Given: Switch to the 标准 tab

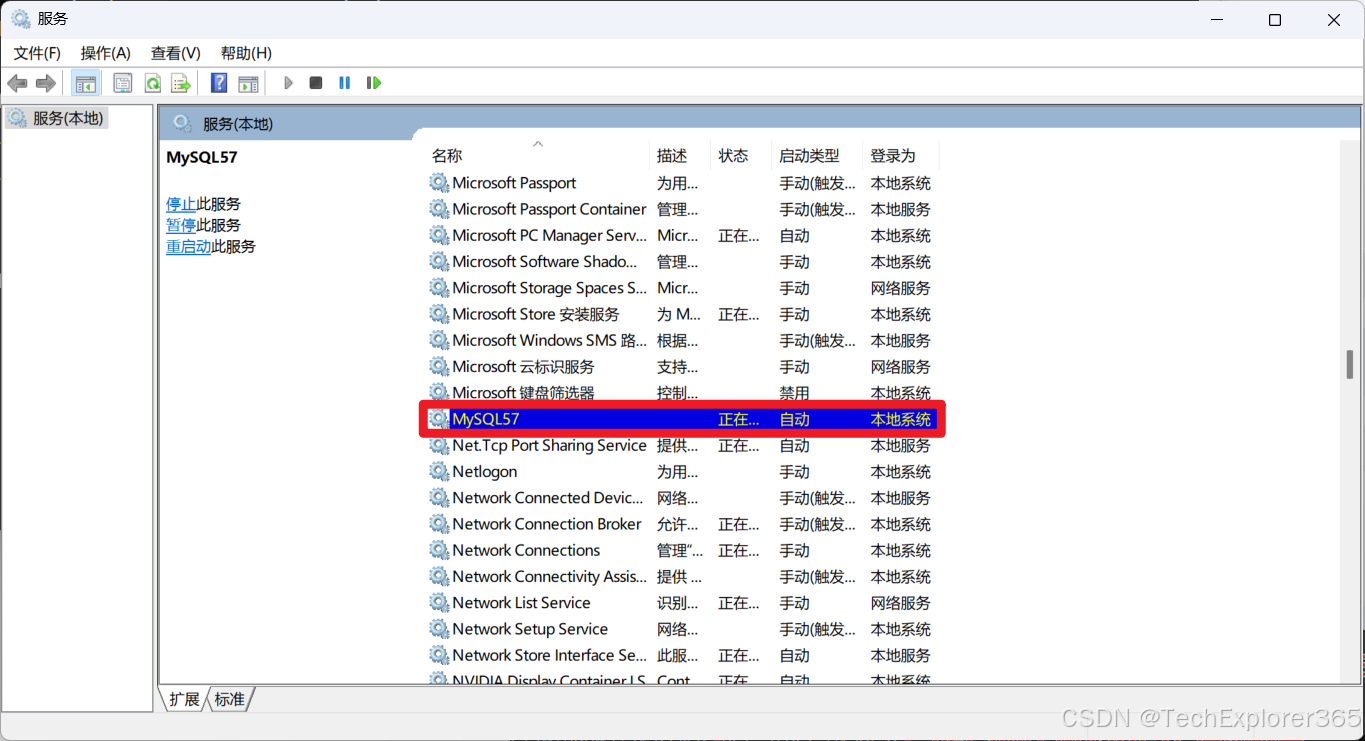Looking at the screenshot, I should click(x=230, y=699).
